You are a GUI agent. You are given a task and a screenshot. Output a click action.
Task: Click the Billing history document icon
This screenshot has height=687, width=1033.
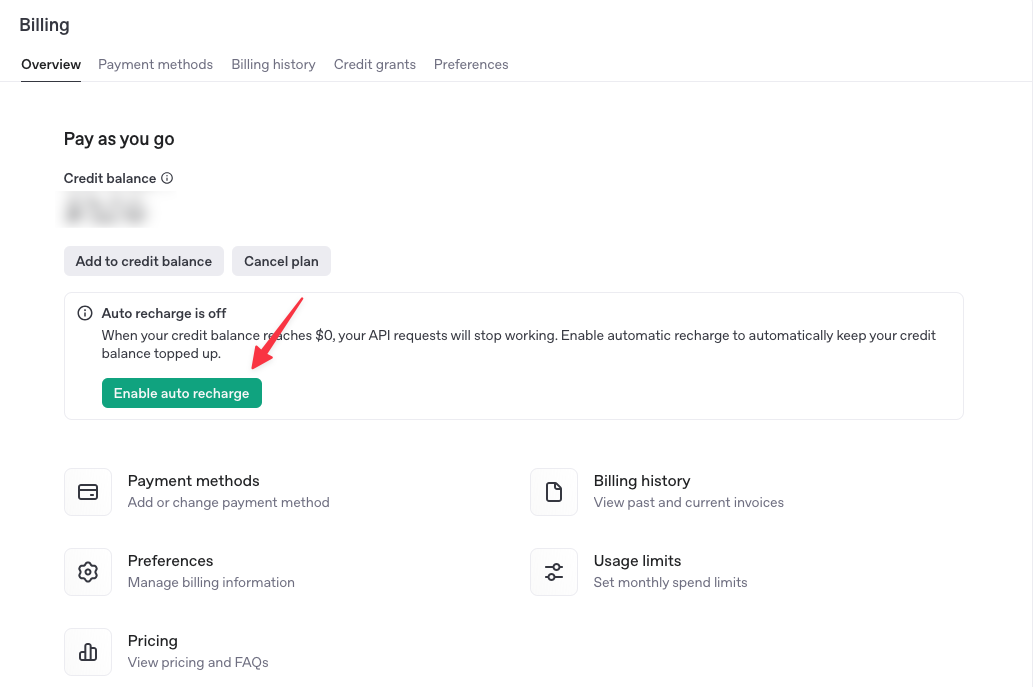[554, 492]
